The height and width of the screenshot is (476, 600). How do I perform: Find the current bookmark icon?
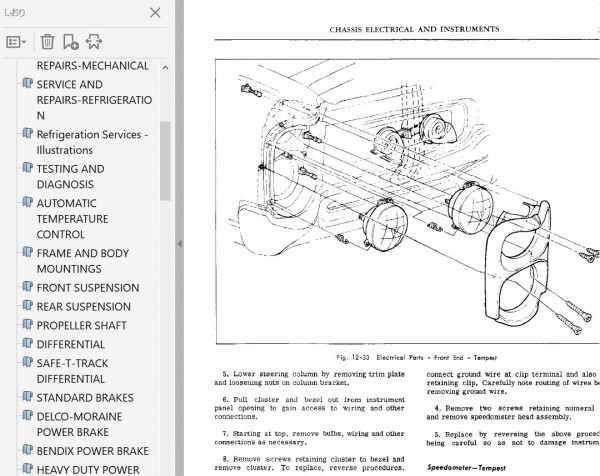94,42
